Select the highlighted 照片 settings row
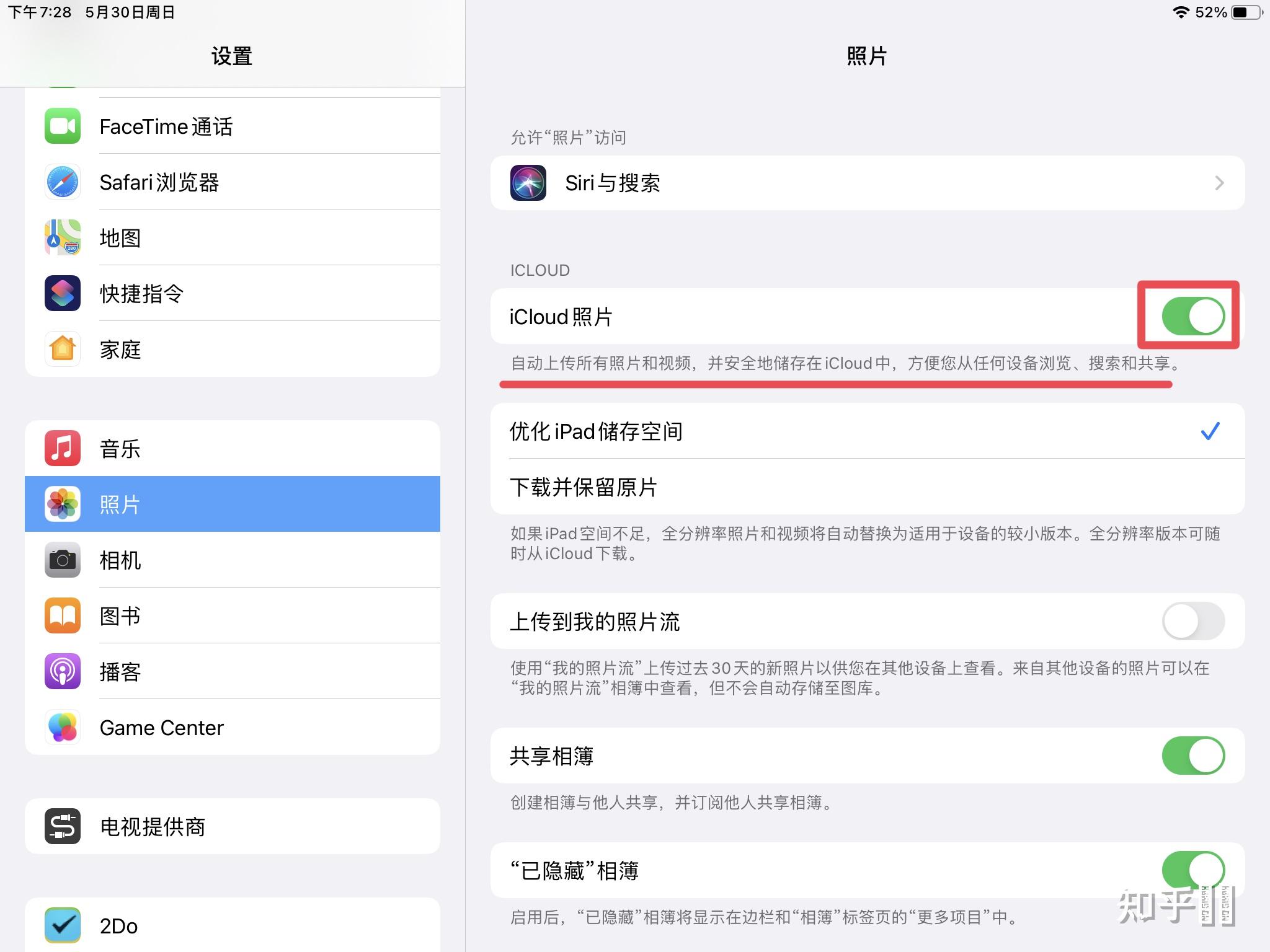This screenshot has width=1270, height=952. (233, 504)
